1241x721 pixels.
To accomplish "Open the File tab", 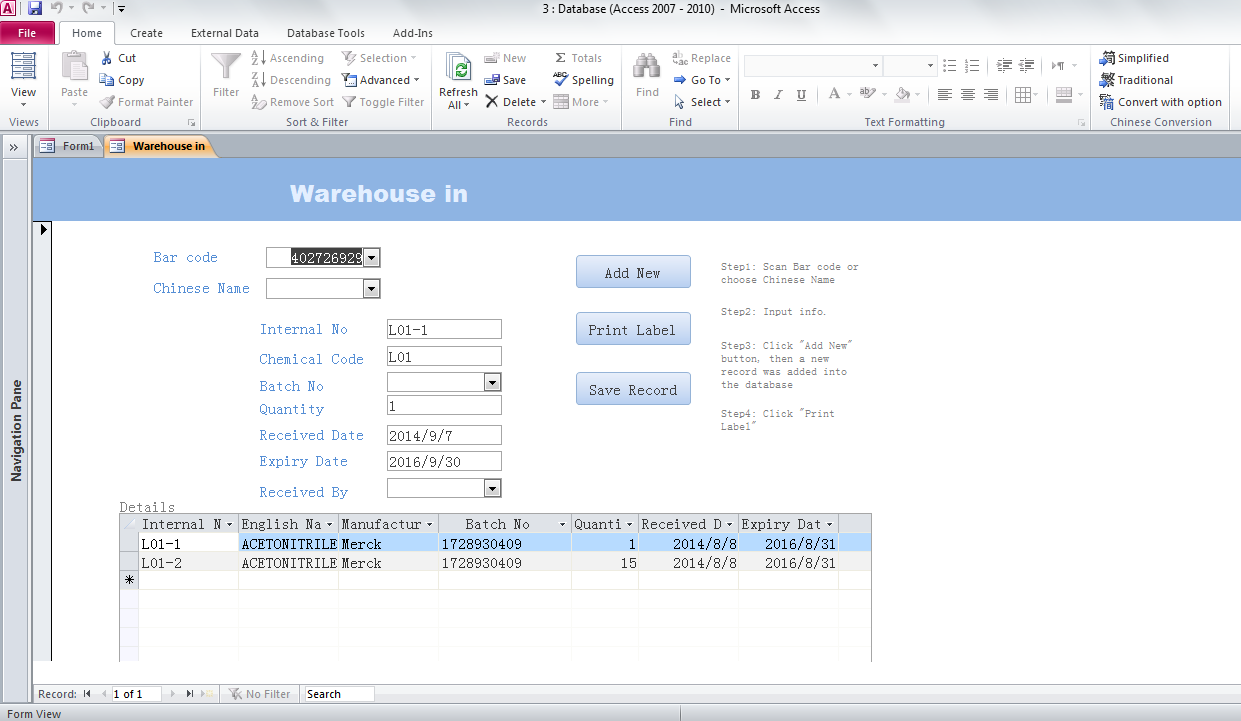I will point(27,33).
